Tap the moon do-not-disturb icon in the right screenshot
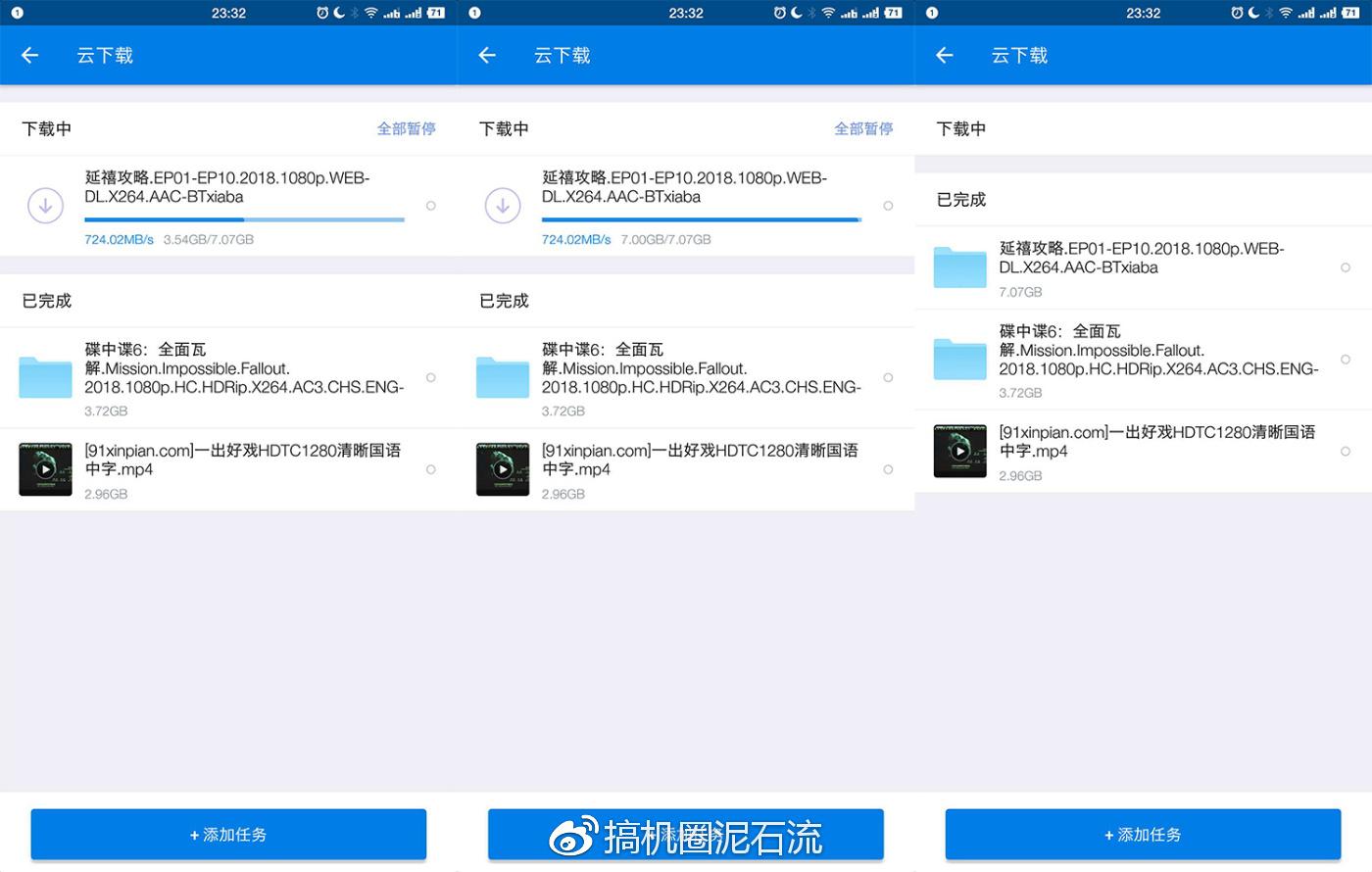Image resolution: width=1372 pixels, height=872 pixels. [x=1253, y=13]
